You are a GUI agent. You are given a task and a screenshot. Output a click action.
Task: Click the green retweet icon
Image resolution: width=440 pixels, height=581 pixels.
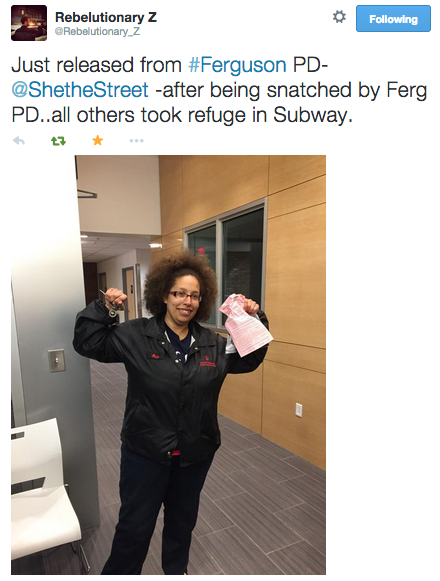point(58,141)
